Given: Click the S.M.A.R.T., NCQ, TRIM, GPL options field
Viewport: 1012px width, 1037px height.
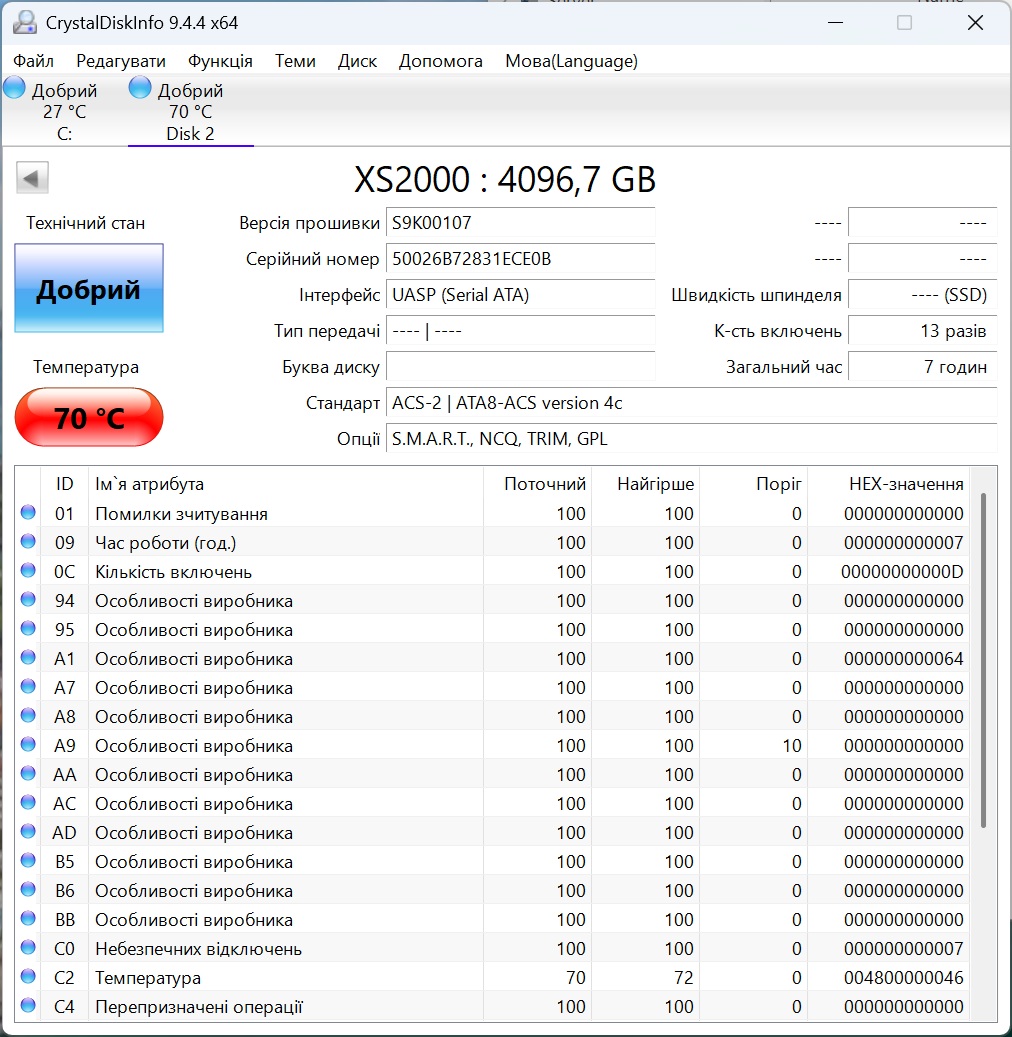Looking at the screenshot, I should pos(691,438).
